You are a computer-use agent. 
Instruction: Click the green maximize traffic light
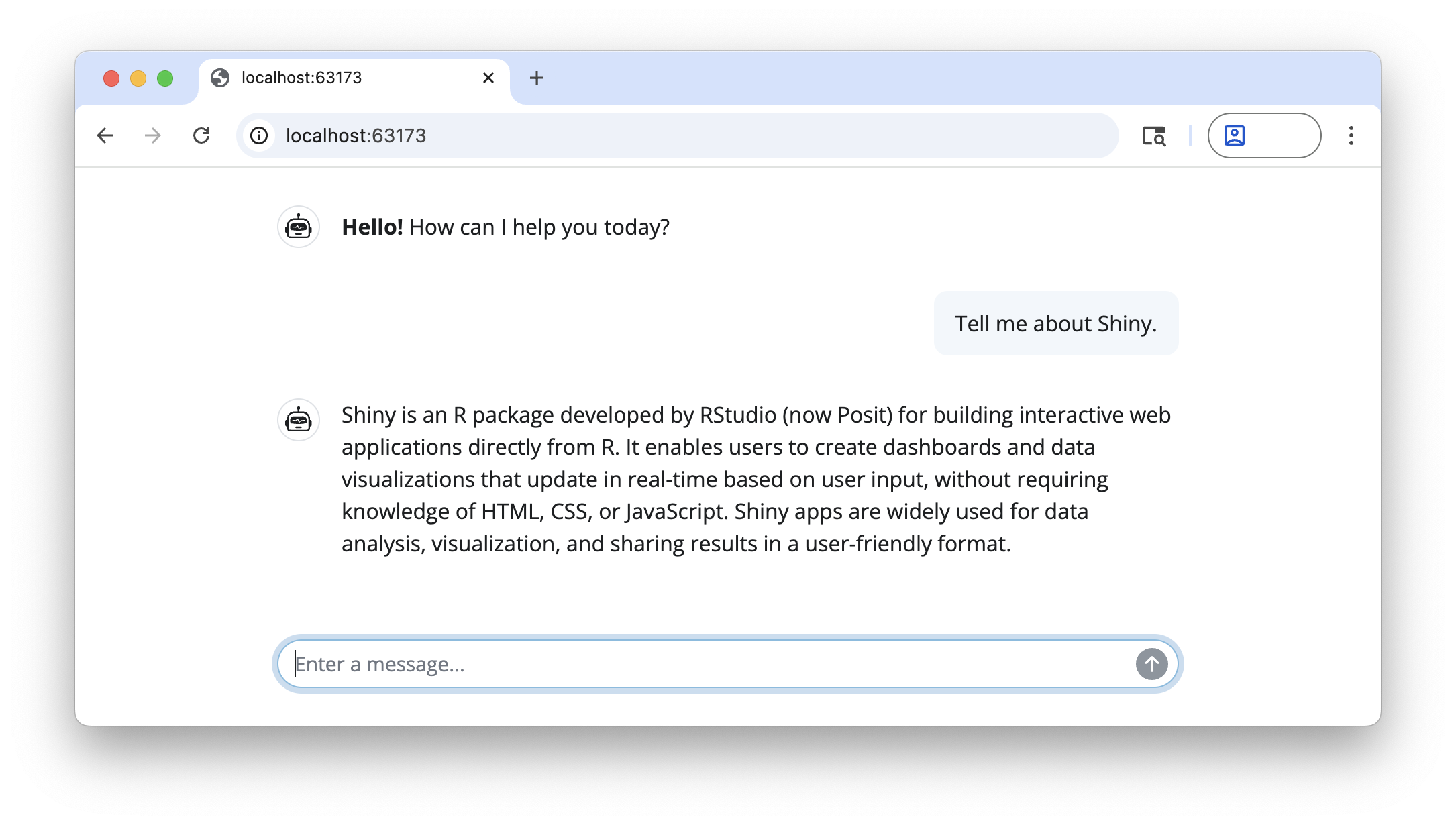pyautogui.click(x=164, y=78)
